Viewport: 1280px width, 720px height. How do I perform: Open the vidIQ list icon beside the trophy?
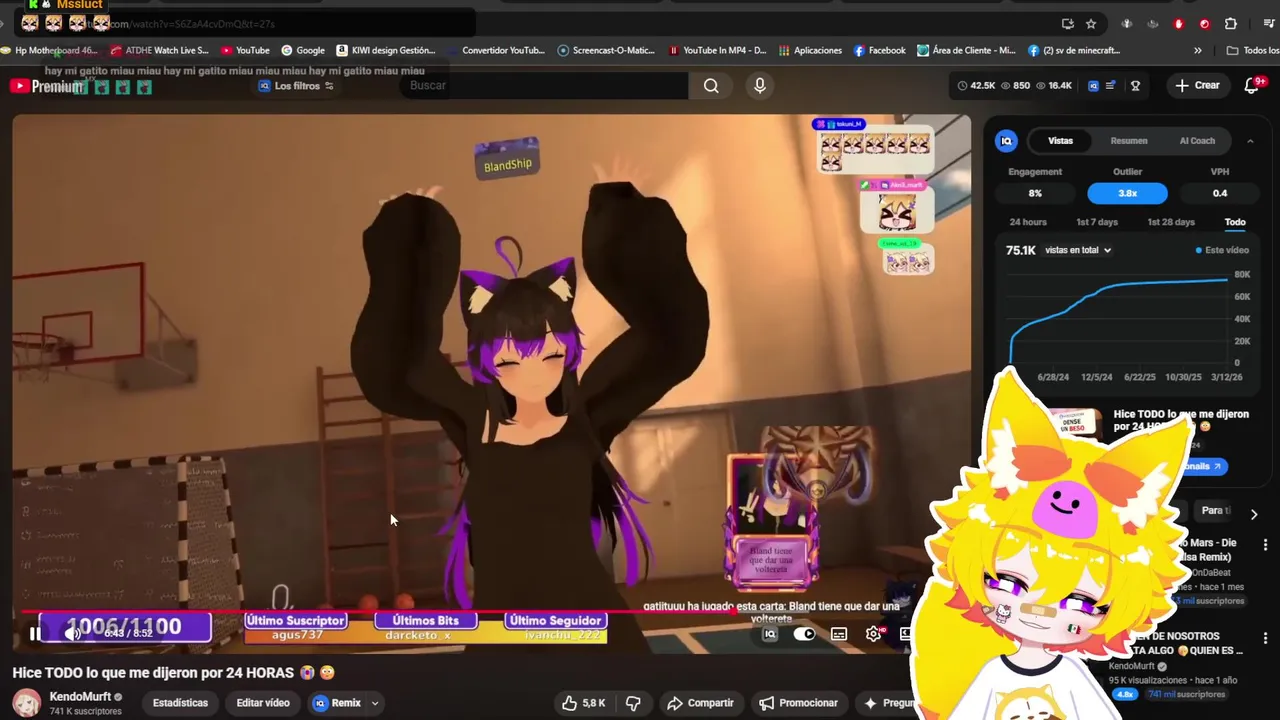(x=1111, y=86)
